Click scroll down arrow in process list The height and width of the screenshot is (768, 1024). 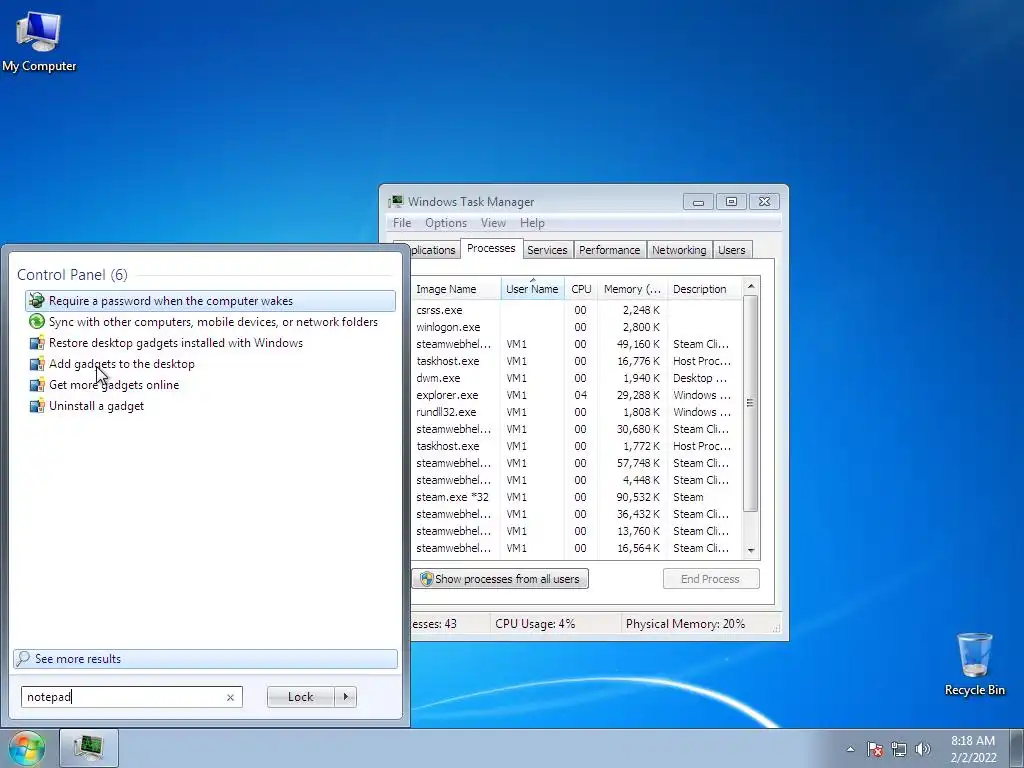(750, 551)
